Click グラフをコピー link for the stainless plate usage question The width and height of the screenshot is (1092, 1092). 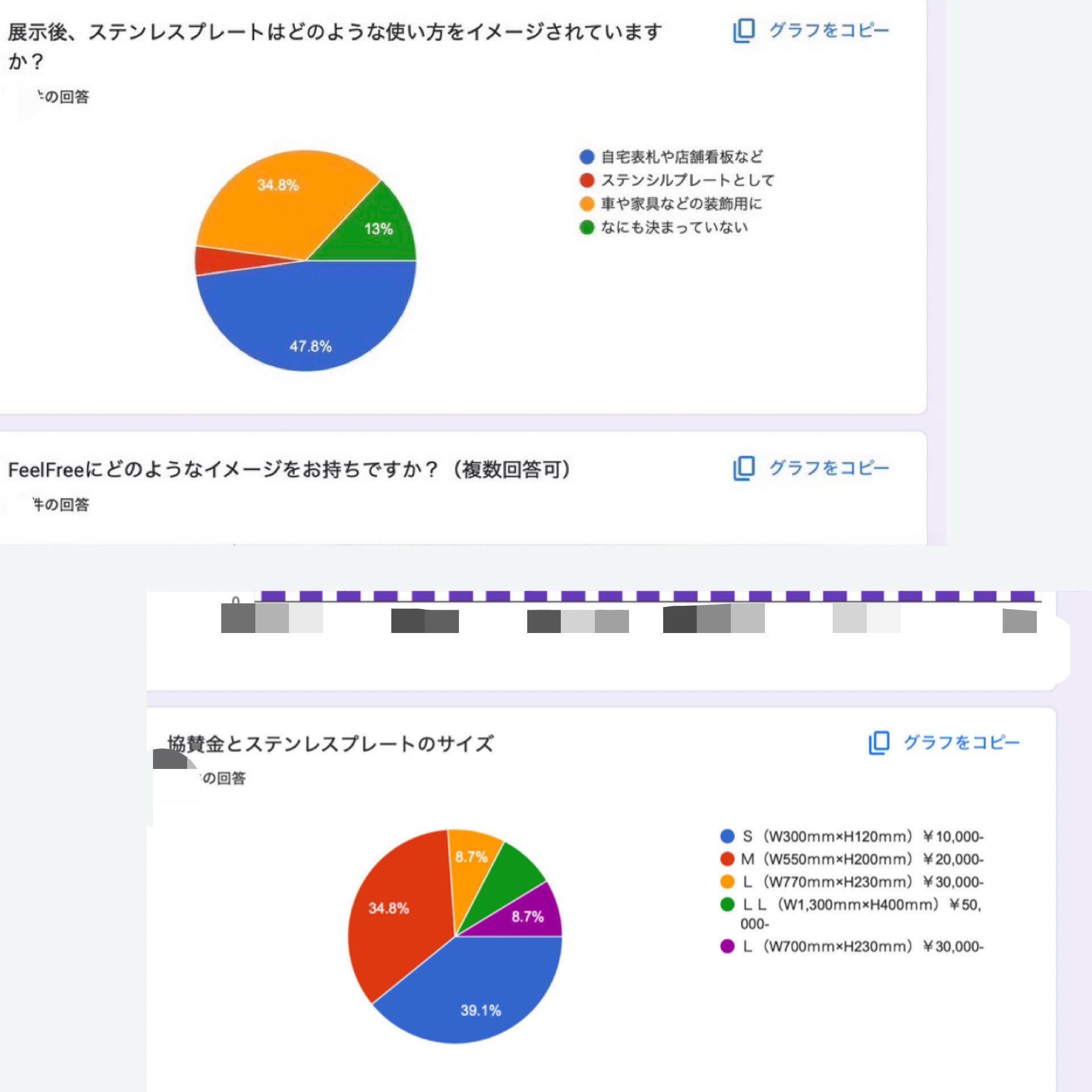(829, 30)
